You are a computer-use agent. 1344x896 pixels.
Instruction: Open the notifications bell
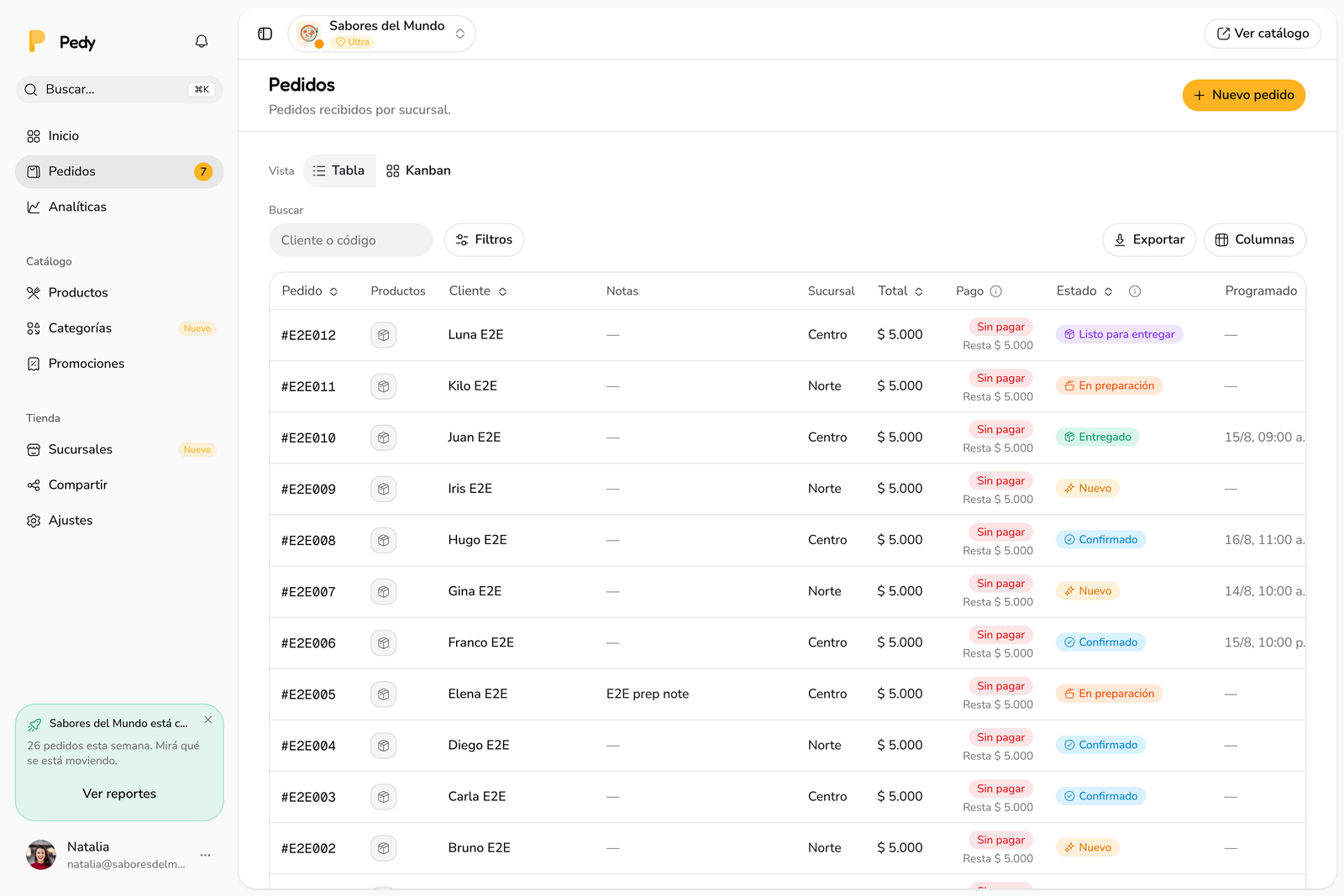pyautogui.click(x=202, y=41)
